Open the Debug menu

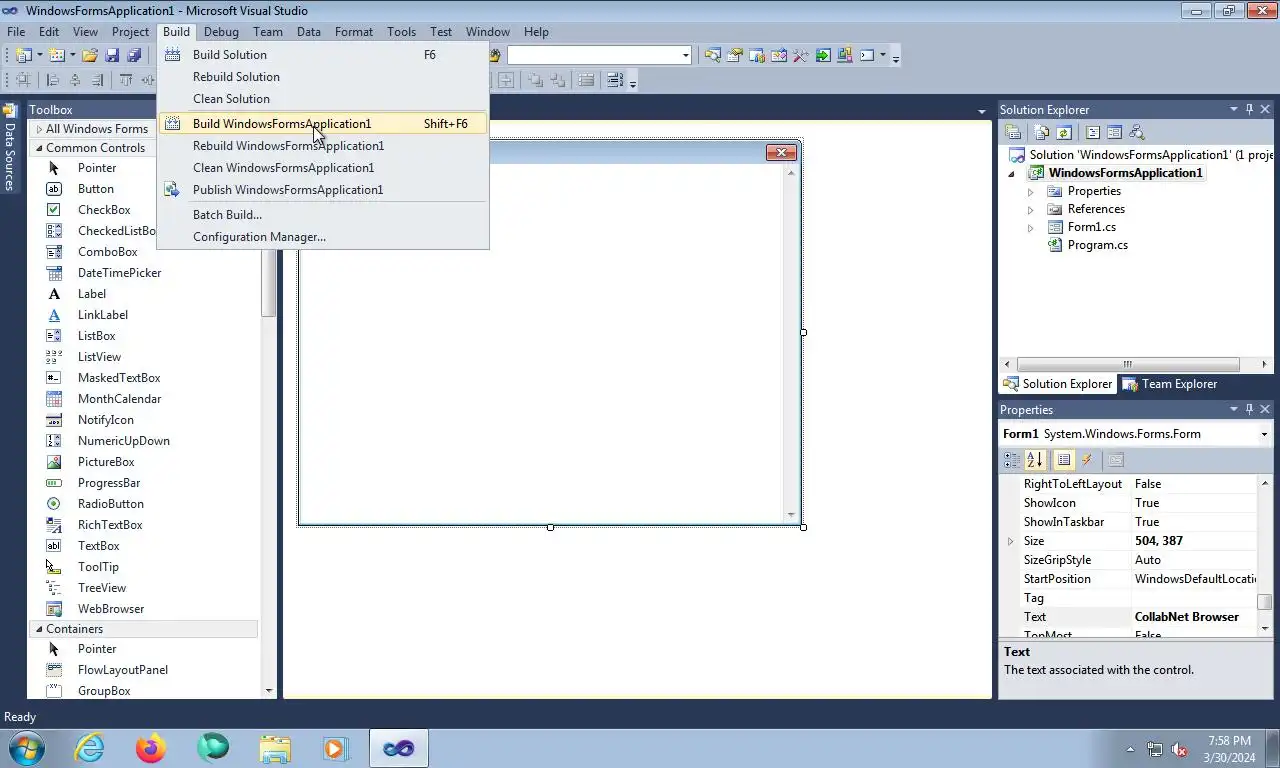[221, 32]
